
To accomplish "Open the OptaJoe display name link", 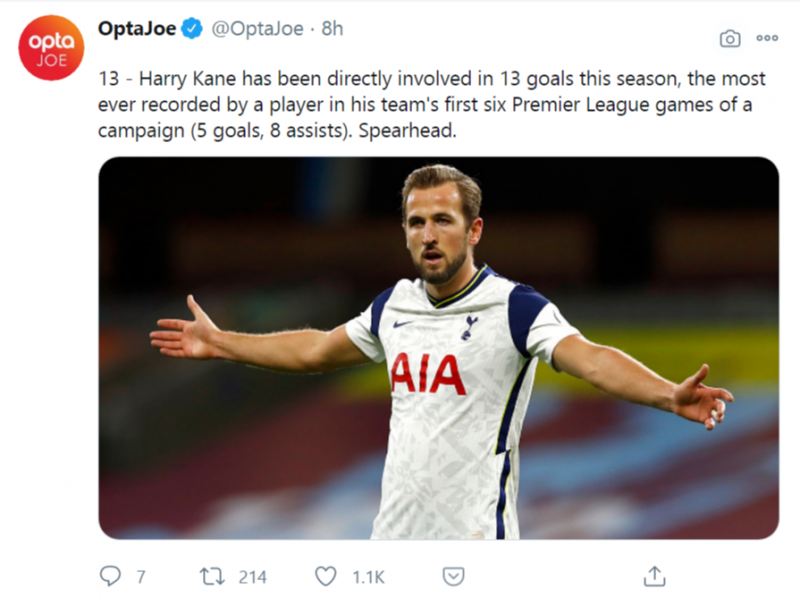I will pos(138,29).
